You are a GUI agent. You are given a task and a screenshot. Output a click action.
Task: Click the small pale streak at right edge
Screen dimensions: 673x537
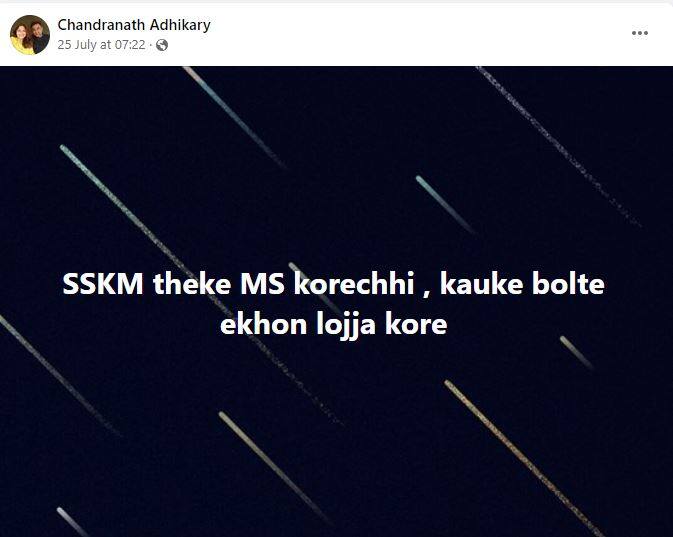point(576,352)
